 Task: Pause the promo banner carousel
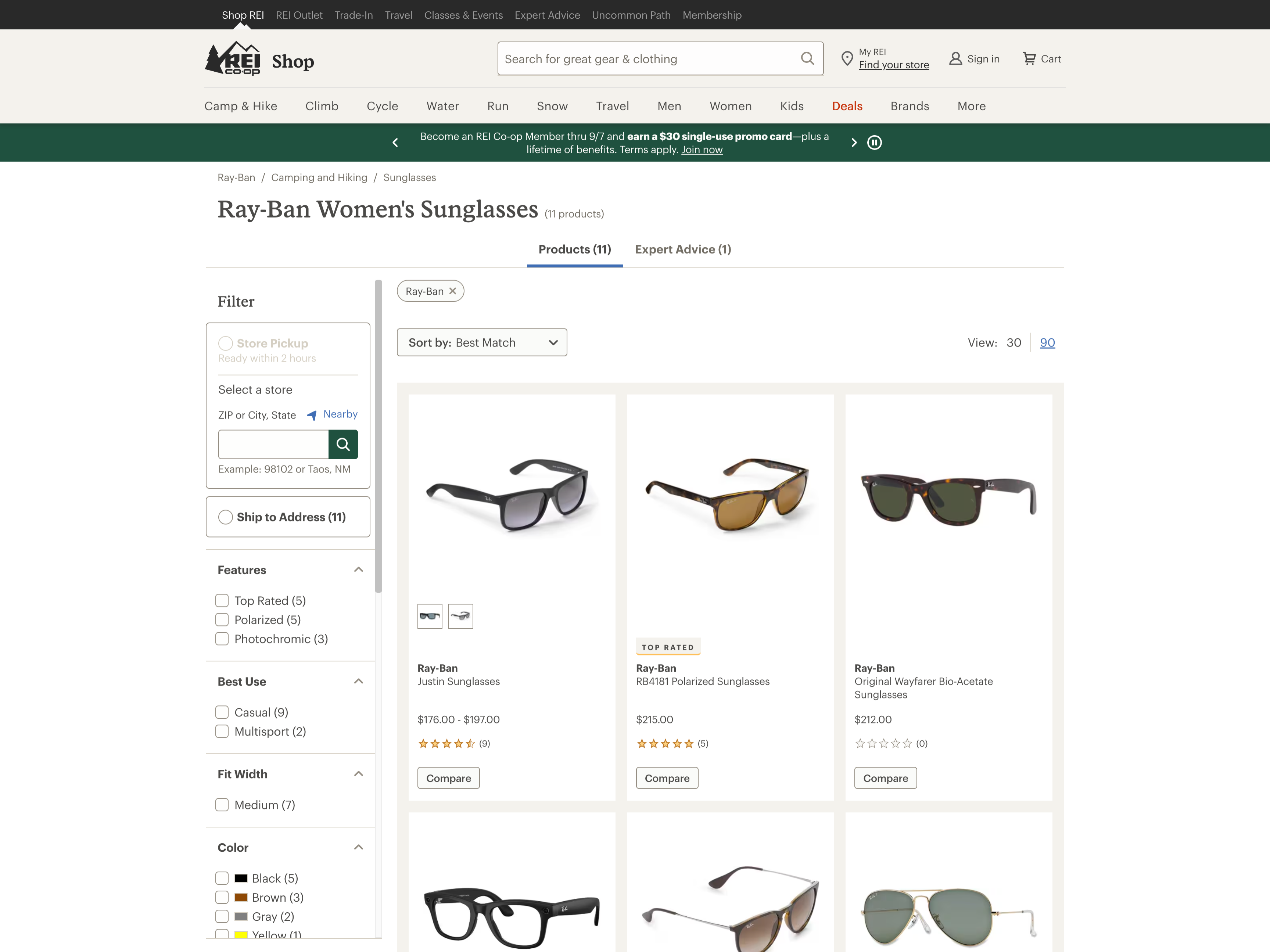tap(875, 143)
